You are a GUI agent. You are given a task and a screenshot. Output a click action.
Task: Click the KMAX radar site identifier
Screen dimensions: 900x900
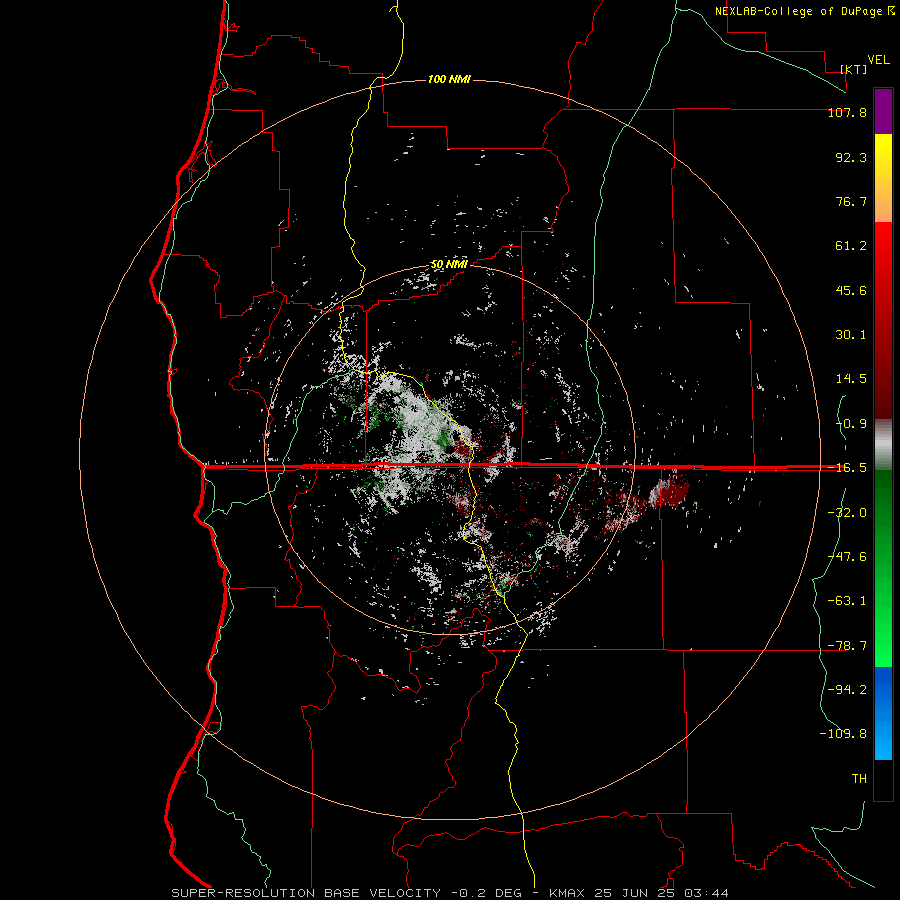coord(567,893)
